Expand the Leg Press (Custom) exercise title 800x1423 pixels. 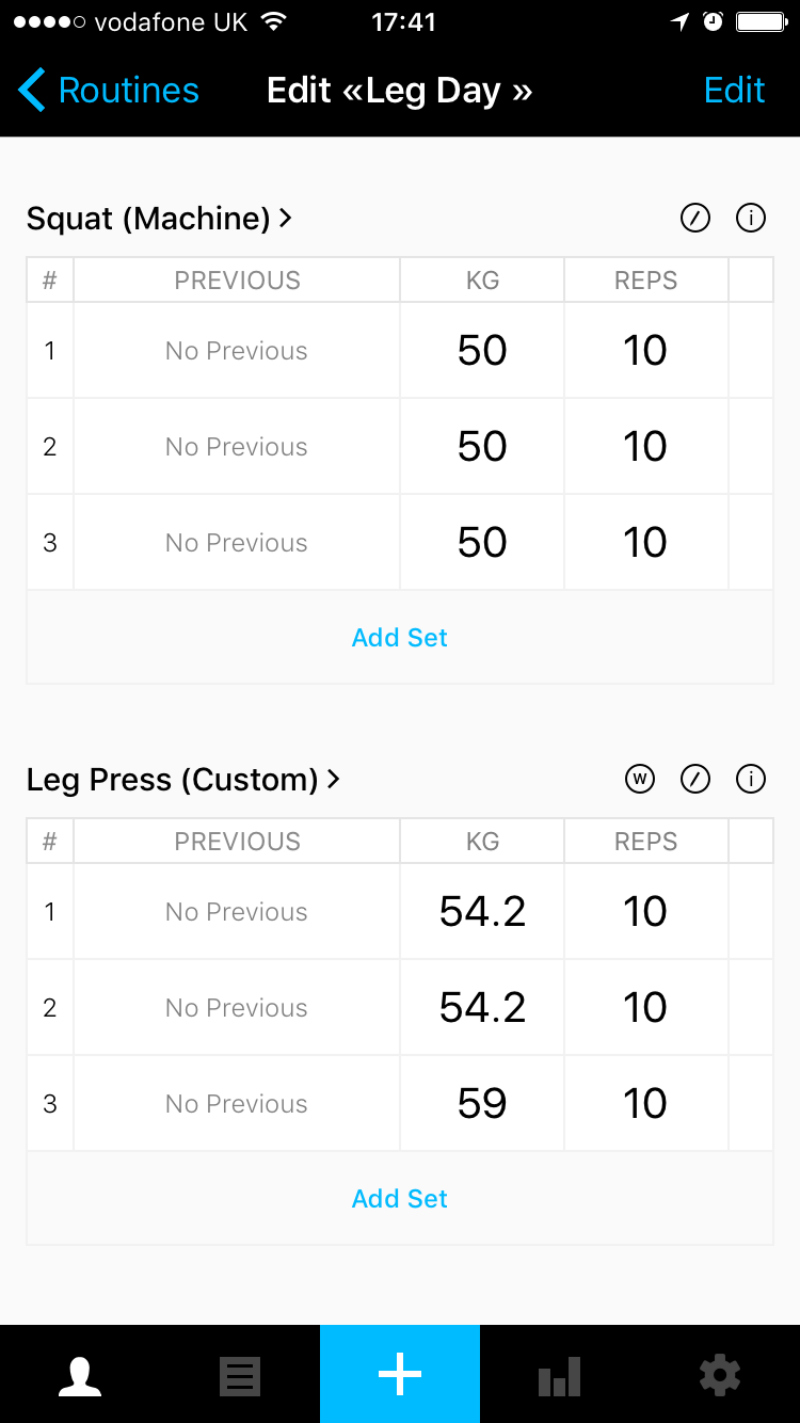184,779
